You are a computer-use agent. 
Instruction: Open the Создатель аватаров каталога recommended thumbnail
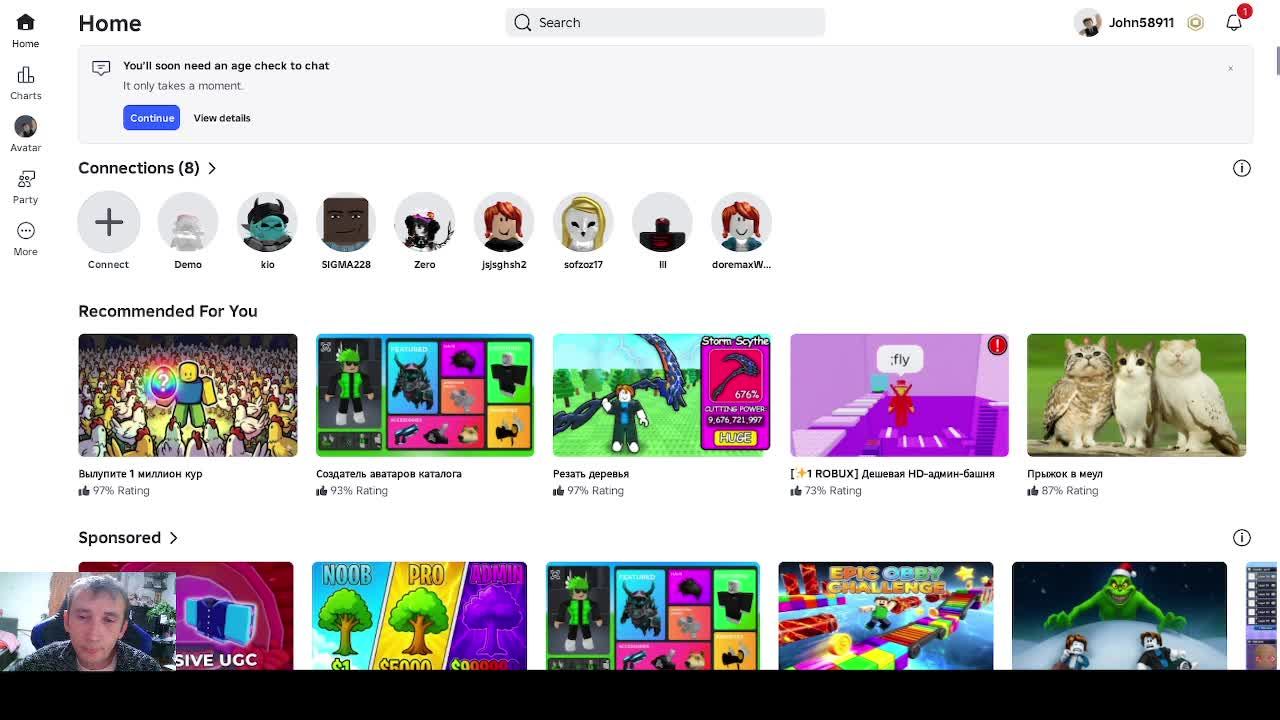point(425,395)
